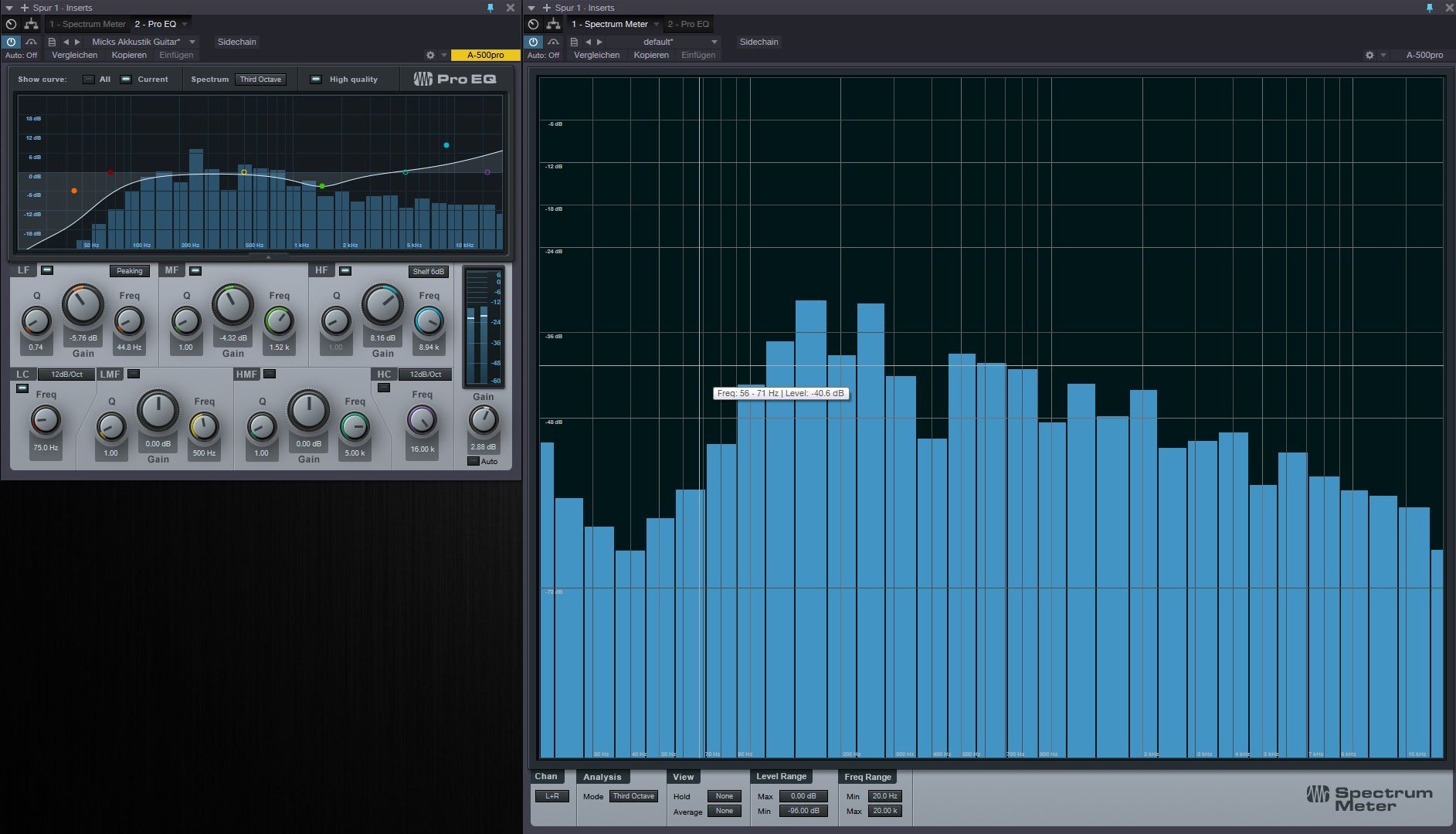The image size is (1456, 834).
Task: Click Kopieren in Spectrum Meter window
Action: click(651, 55)
